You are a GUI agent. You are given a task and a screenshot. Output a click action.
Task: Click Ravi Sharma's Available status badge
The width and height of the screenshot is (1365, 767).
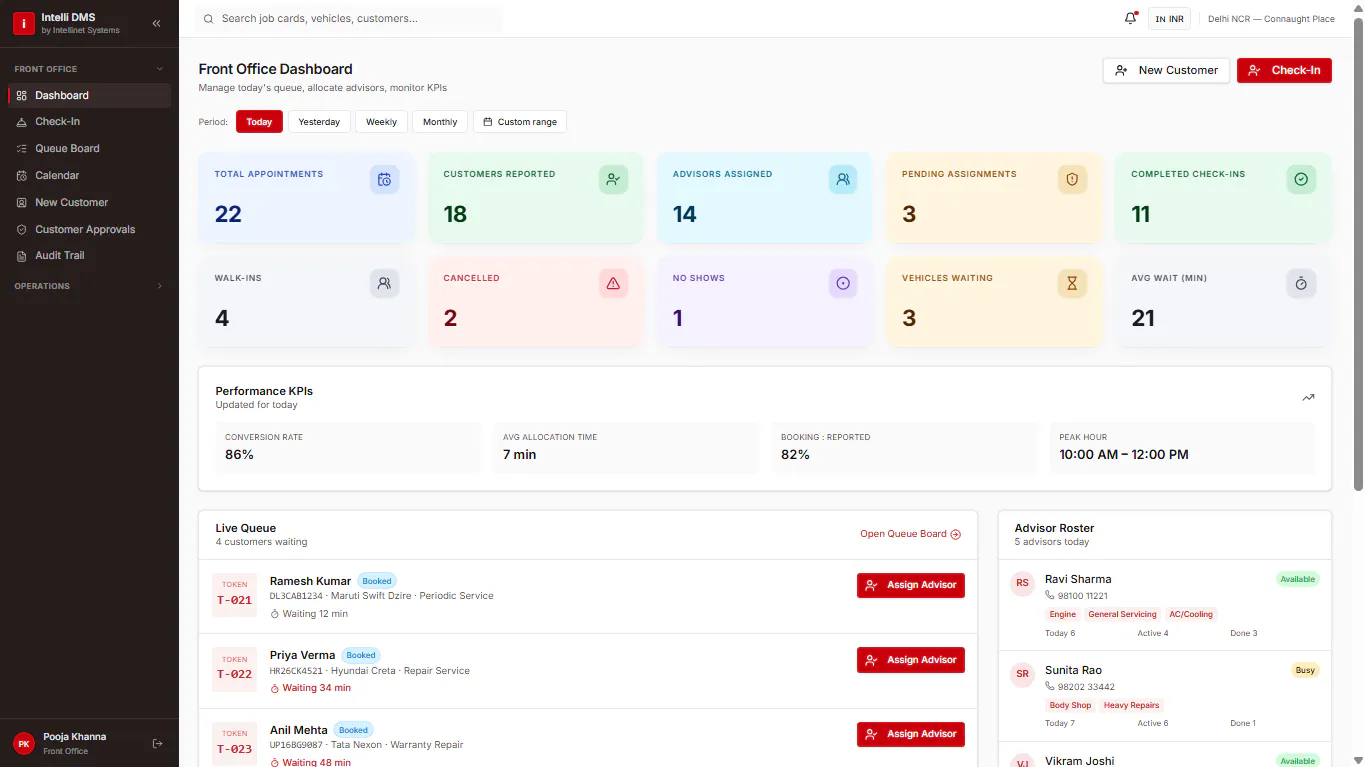(1298, 579)
